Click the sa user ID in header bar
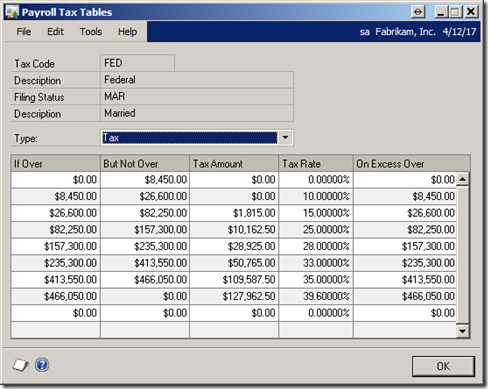The height and width of the screenshot is (389, 488). (x=365, y=32)
